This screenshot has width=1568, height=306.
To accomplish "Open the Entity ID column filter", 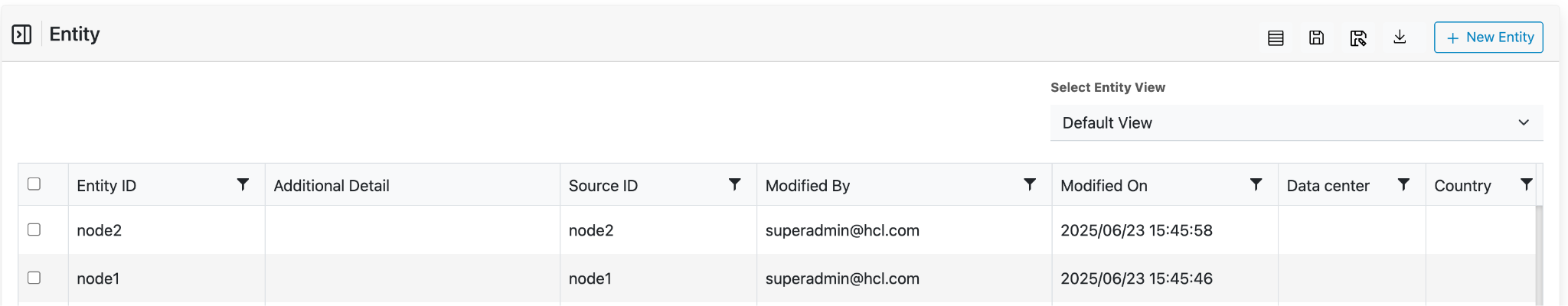I will (243, 184).
